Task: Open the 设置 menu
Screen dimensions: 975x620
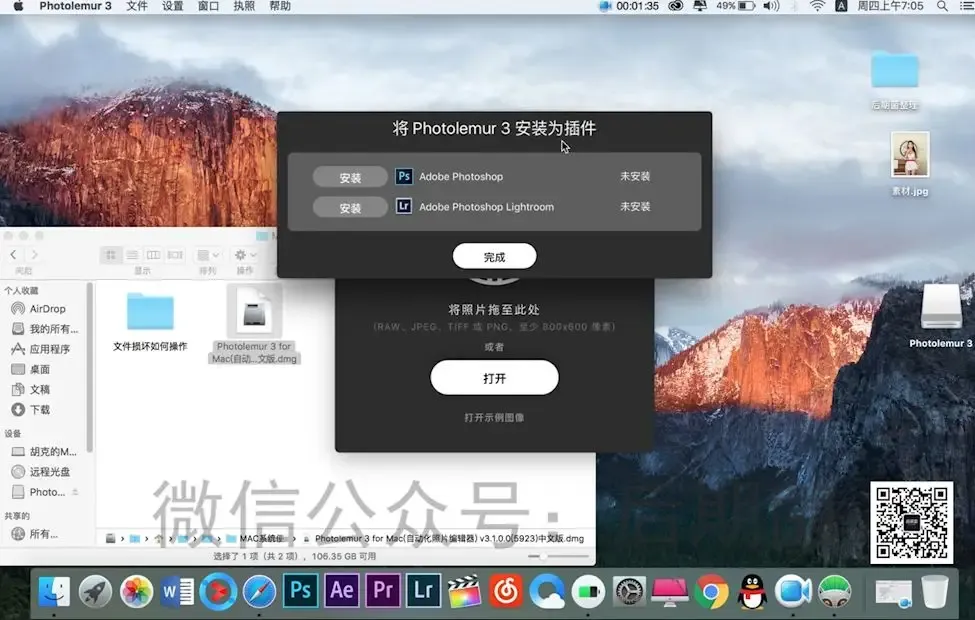Action: pyautogui.click(x=173, y=6)
